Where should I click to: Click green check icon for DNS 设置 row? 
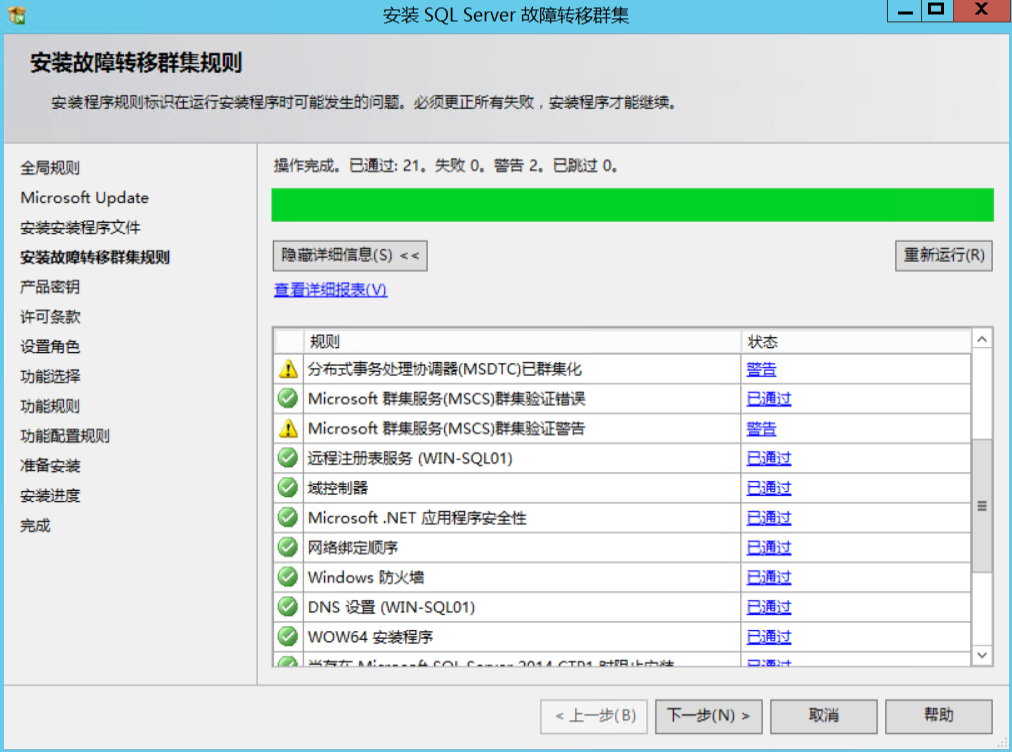pyautogui.click(x=288, y=607)
